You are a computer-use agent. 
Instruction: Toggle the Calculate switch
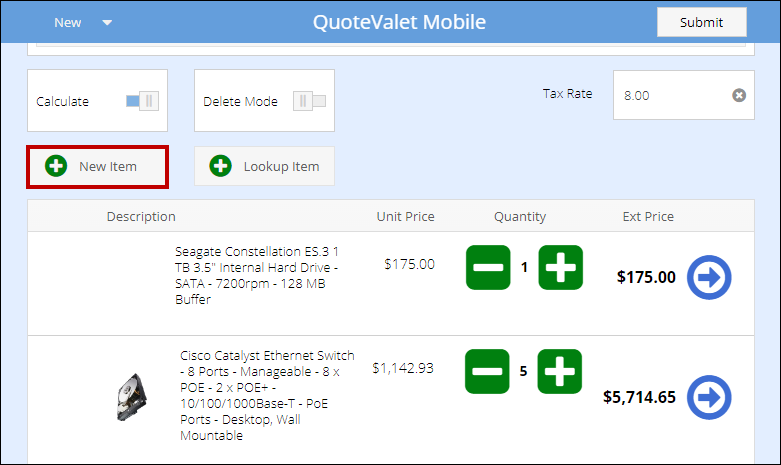click(142, 101)
